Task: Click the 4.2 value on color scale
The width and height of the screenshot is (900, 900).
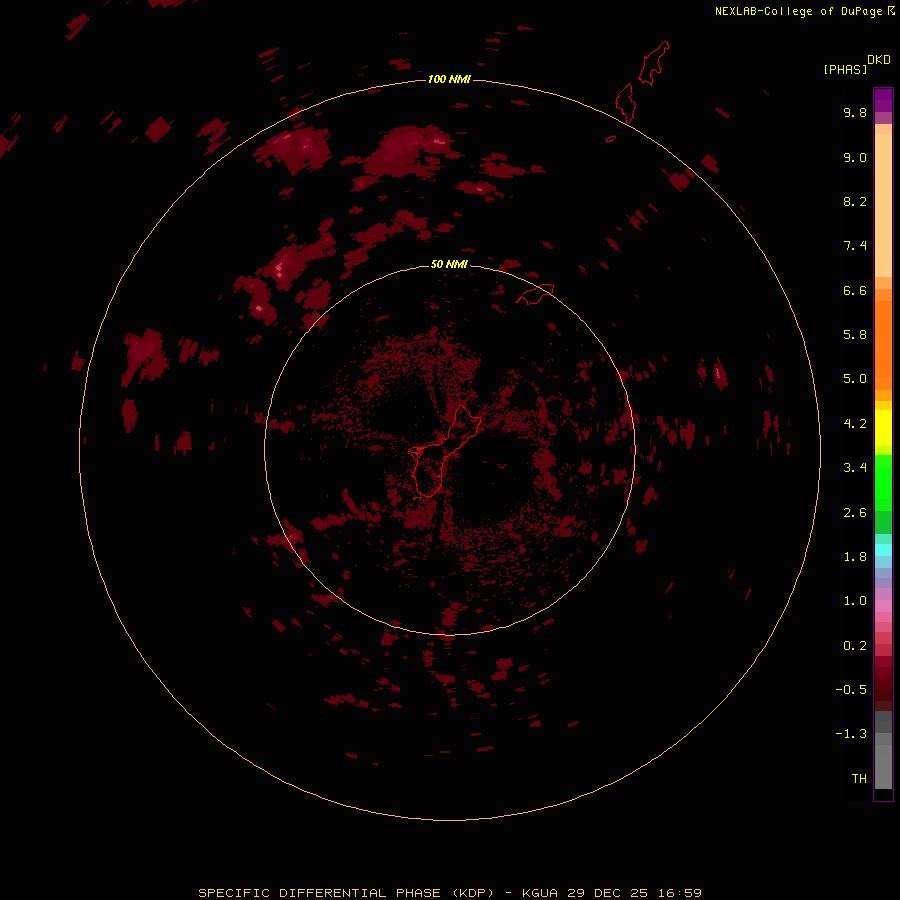Action: click(855, 424)
